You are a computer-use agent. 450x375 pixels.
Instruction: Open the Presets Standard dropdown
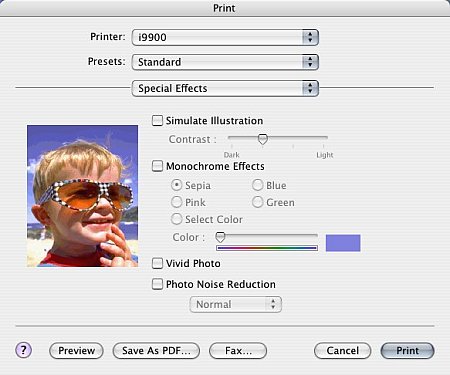(x=225, y=62)
